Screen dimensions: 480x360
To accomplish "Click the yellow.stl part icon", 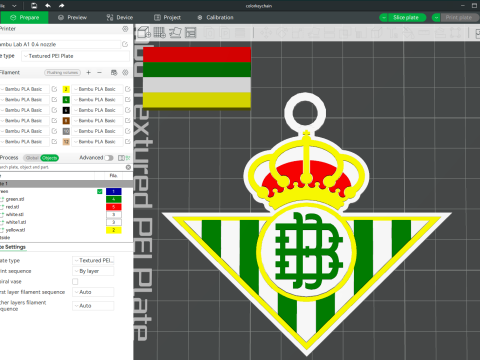I will pos(2,230).
